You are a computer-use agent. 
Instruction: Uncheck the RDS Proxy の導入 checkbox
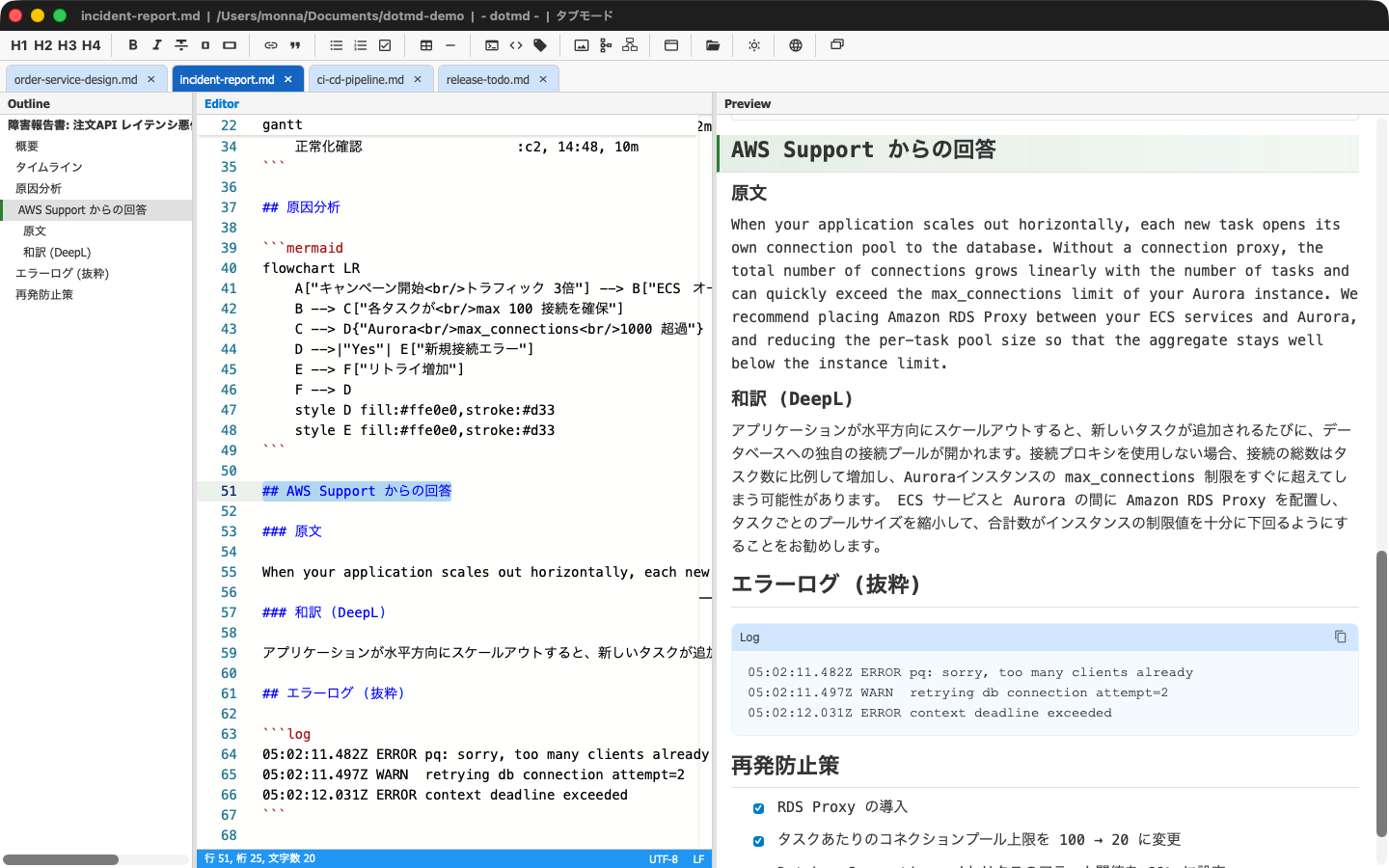(x=758, y=808)
